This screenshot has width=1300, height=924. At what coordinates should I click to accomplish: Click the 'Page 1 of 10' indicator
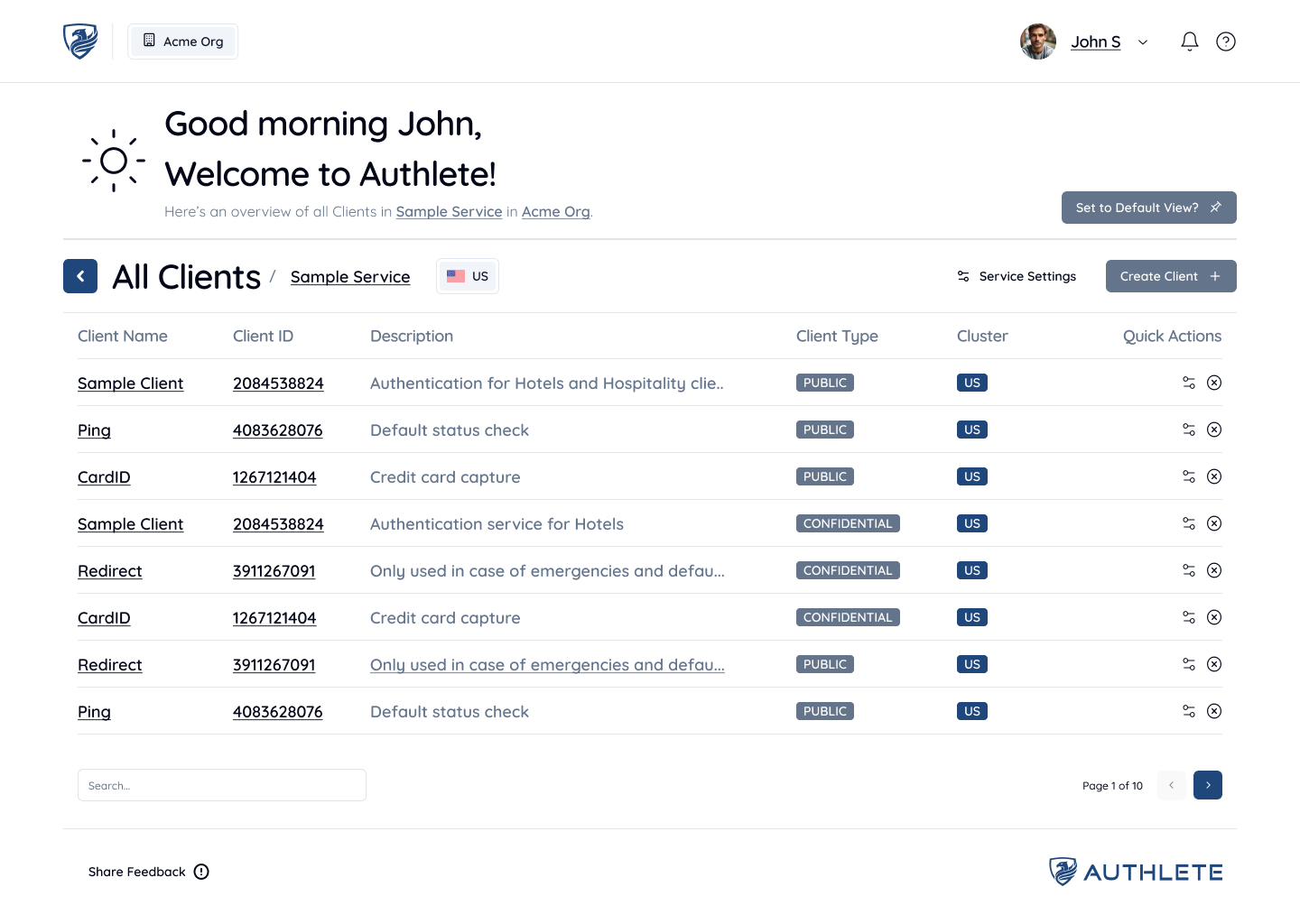1112,786
